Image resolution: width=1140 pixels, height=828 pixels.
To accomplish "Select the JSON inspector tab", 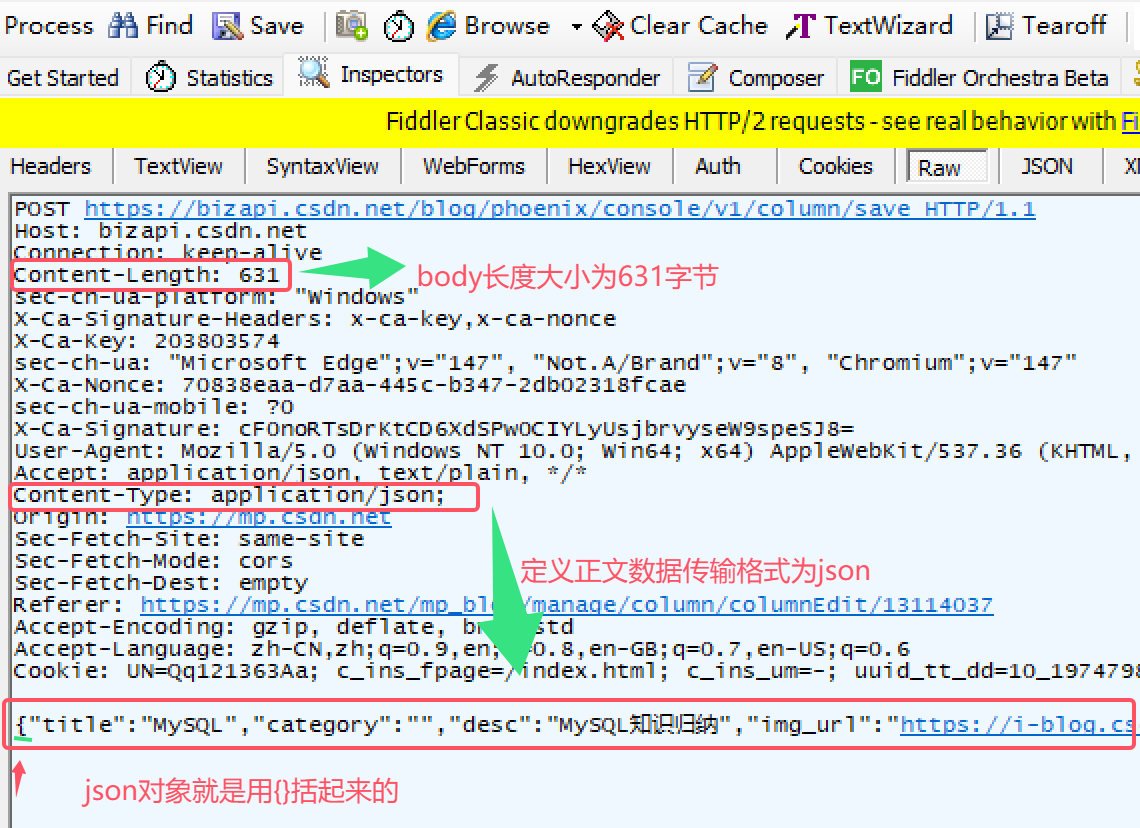I will click(x=1046, y=166).
